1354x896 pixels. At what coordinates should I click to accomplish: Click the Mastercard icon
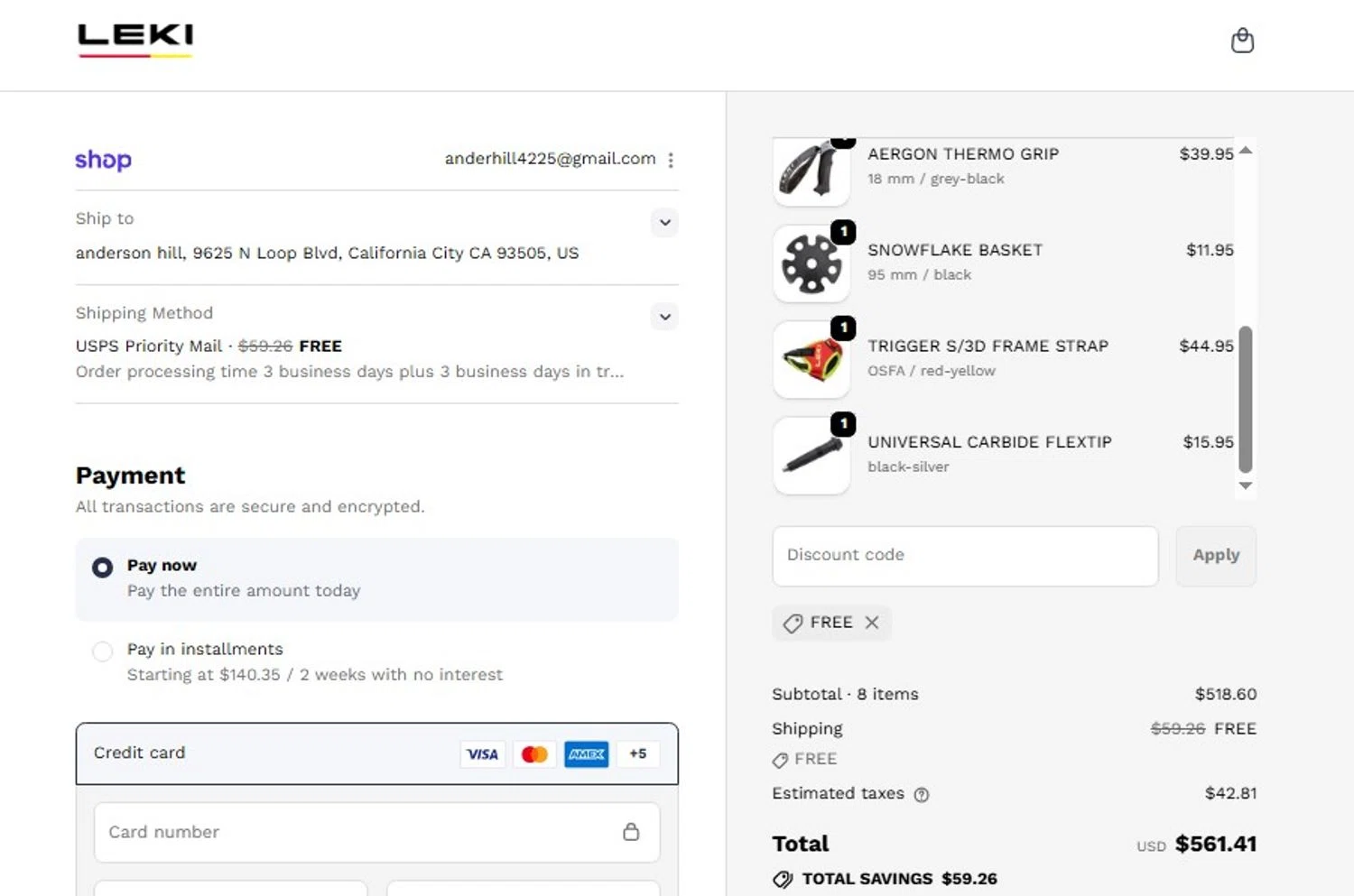tap(534, 754)
